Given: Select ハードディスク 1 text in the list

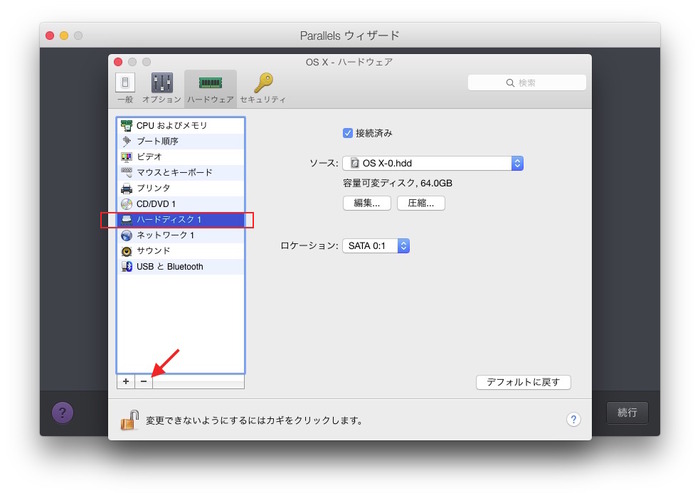Looking at the screenshot, I should pos(169,219).
